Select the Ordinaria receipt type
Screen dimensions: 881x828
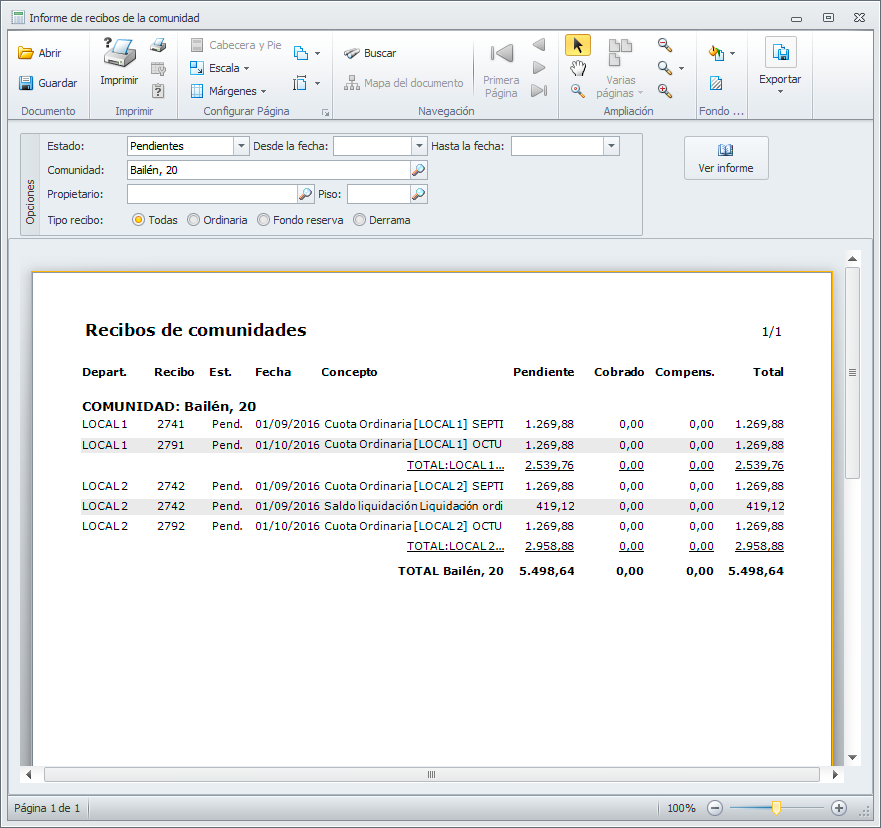coord(194,220)
